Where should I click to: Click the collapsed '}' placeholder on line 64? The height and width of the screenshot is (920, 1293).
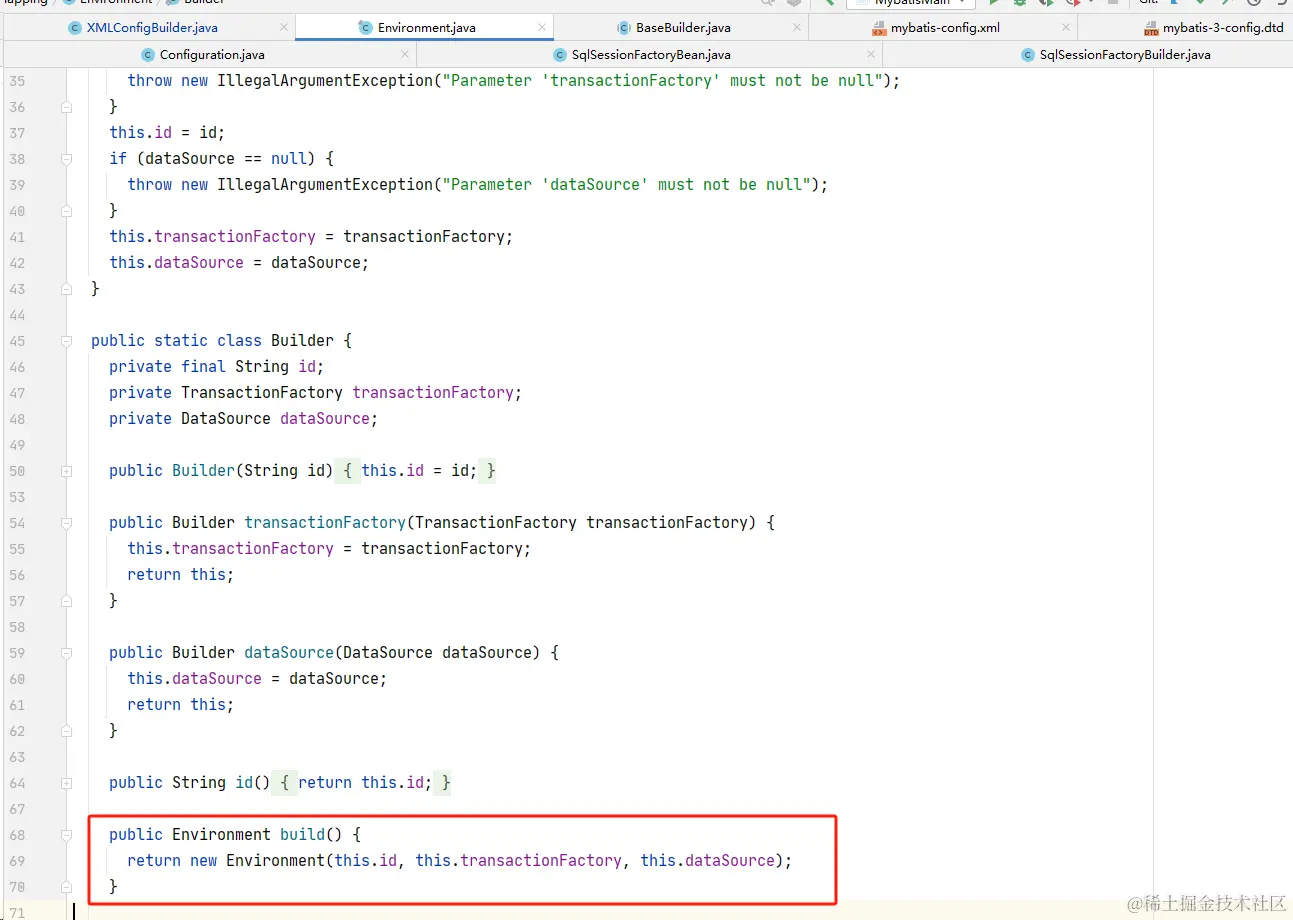[442, 782]
